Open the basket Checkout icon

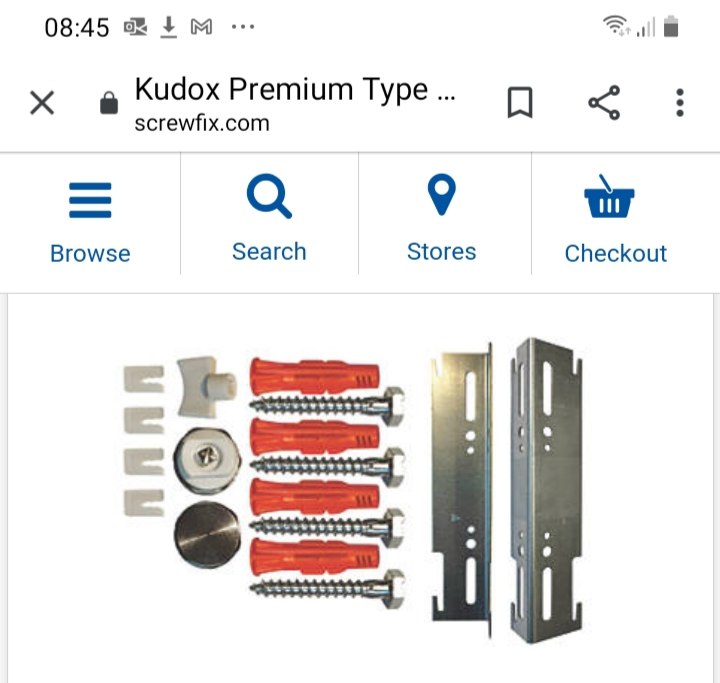coord(609,196)
